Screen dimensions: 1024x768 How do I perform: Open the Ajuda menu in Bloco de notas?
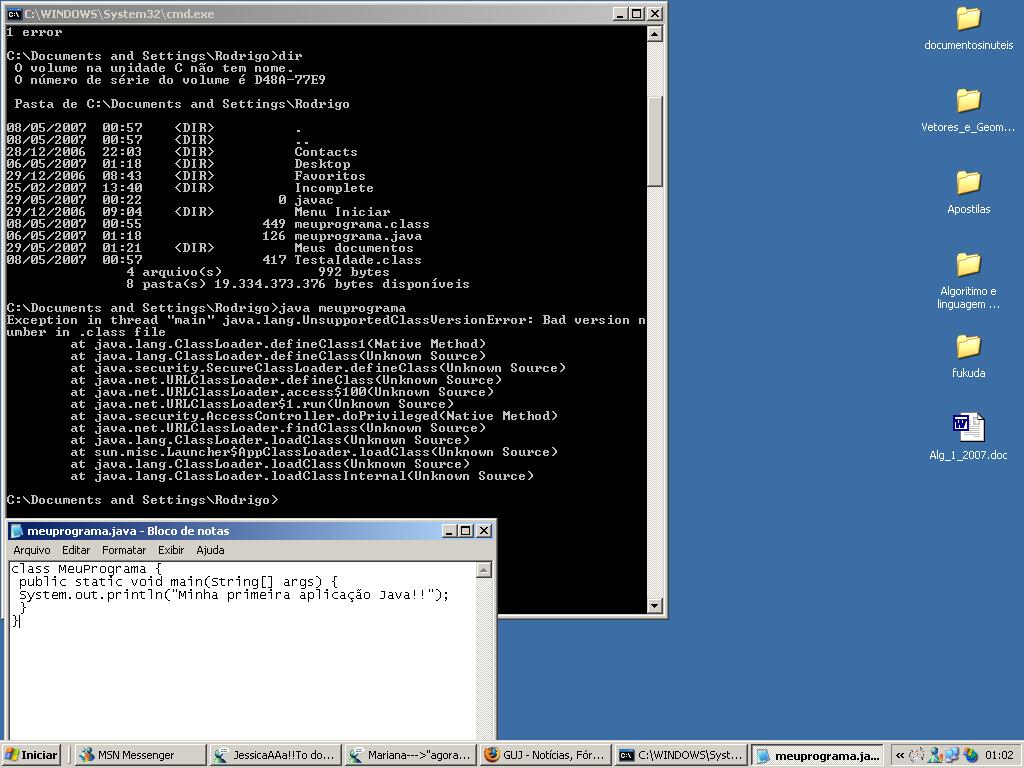point(210,550)
